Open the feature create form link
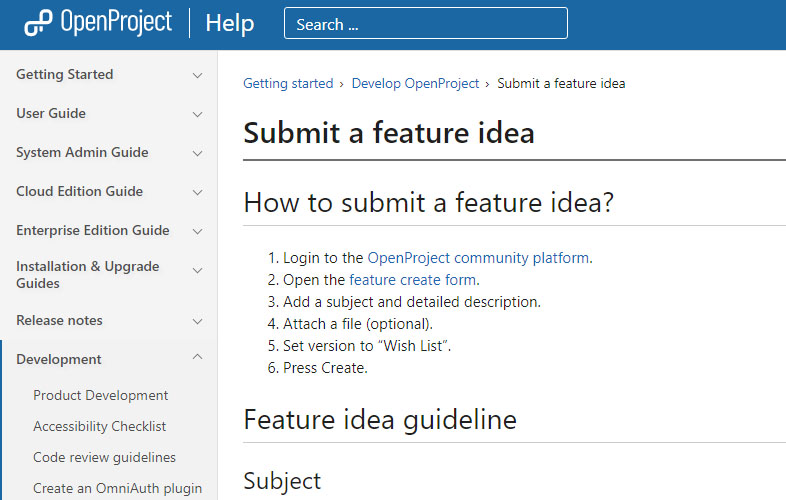The height and width of the screenshot is (500, 786). pyautogui.click(x=413, y=280)
